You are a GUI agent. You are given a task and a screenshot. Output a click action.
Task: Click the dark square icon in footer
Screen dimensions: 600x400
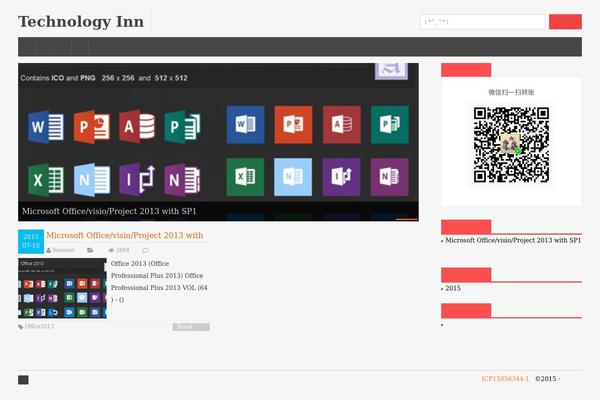click(x=23, y=380)
